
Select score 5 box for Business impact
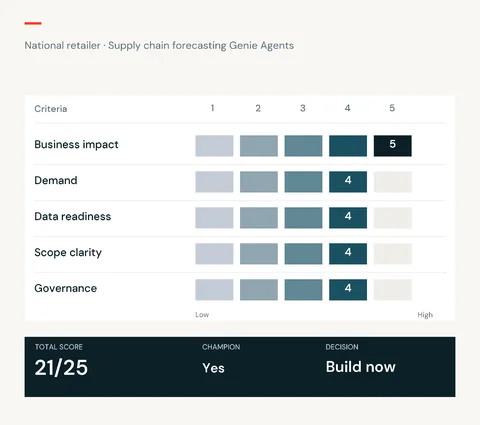pyautogui.click(x=392, y=146)
